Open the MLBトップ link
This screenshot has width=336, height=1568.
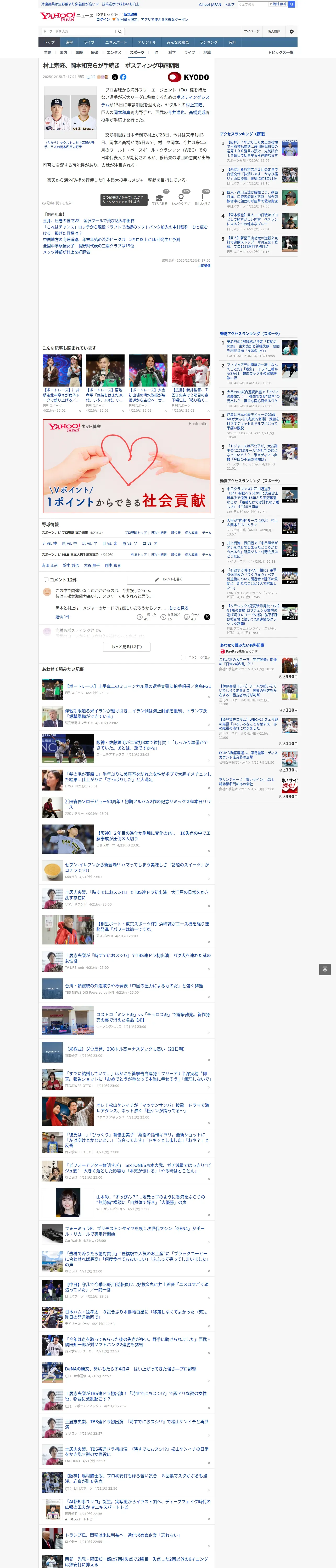point(138,555)
